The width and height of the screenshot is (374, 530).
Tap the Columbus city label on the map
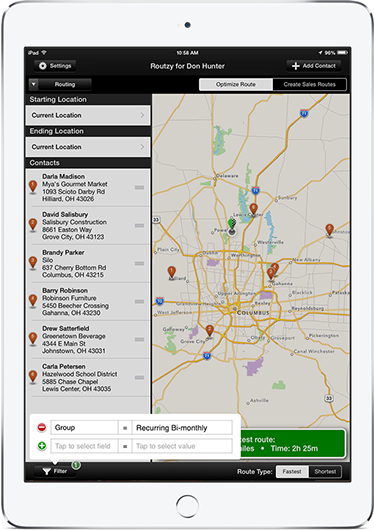[x=253, y=313]
